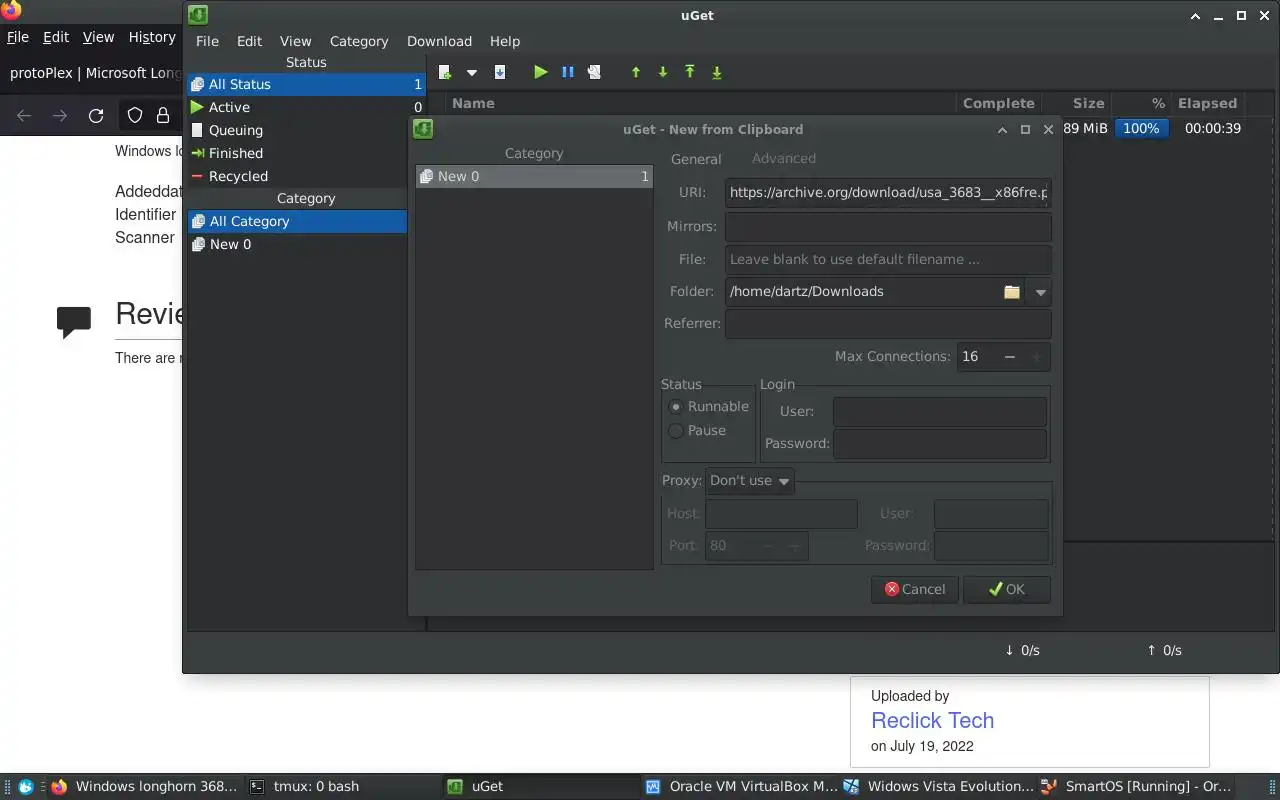
Task: Click the Cancel button in dialog
Action: [x=915, y=589]
